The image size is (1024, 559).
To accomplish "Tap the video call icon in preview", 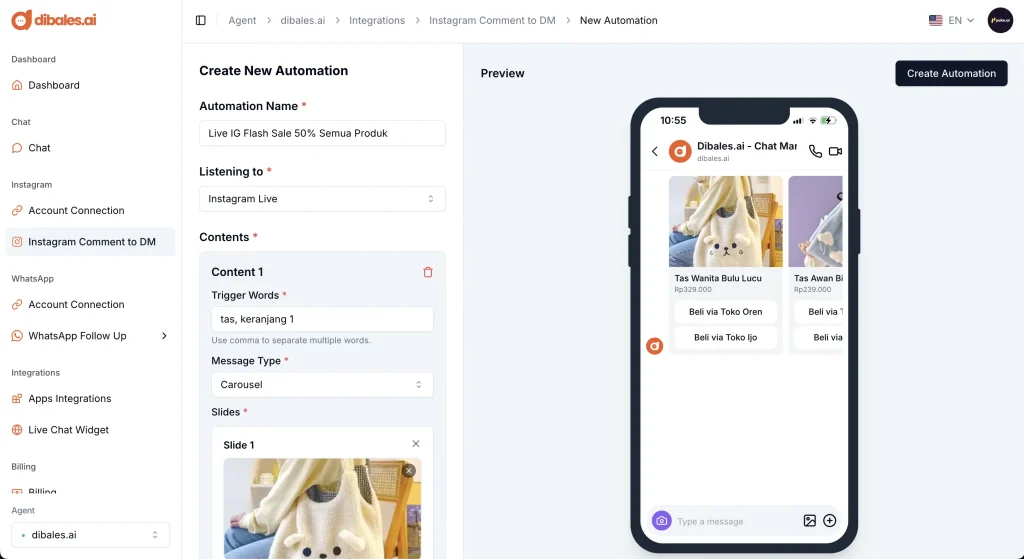I will point(835,151).
